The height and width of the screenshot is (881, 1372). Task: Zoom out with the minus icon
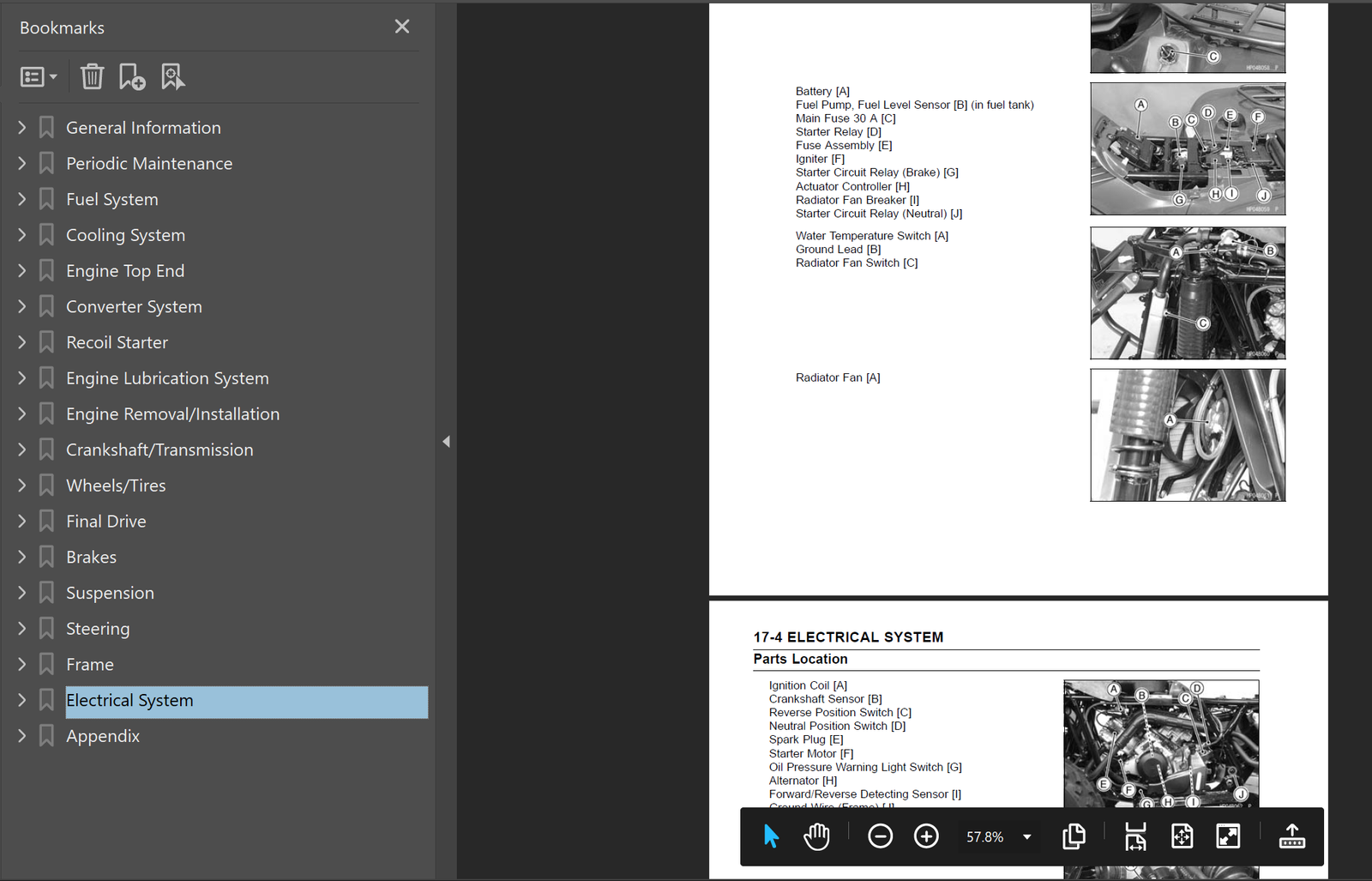click(880, 836)
